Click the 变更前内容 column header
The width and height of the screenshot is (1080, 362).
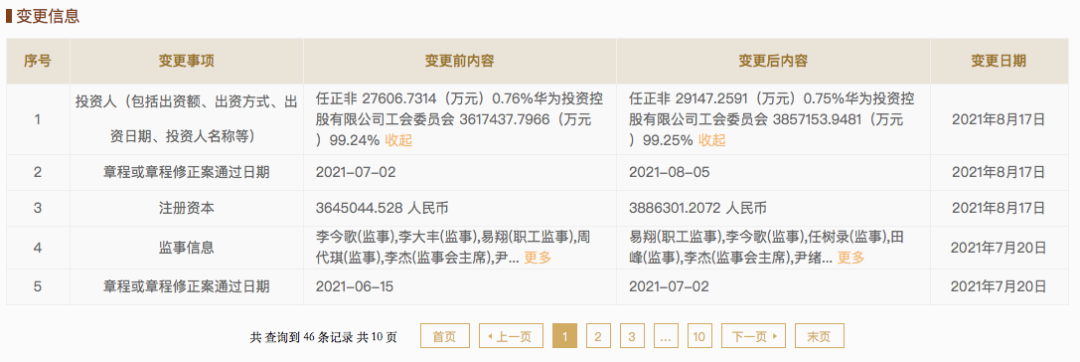459,61
